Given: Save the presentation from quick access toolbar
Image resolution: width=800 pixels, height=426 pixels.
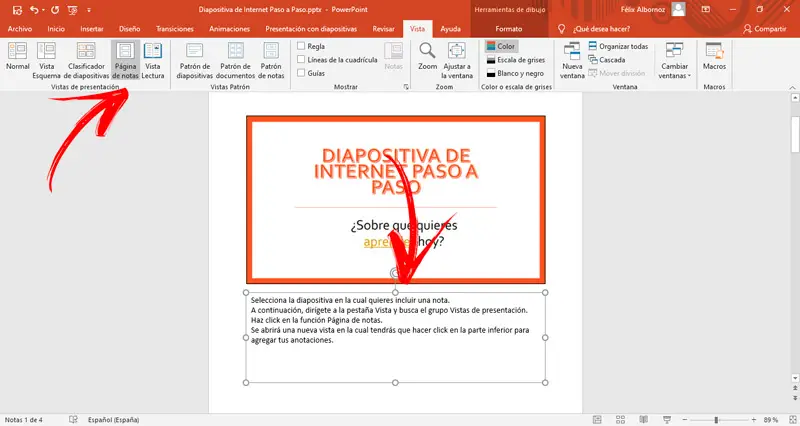Looking at the screenshot, I should [x=17, y=10].
